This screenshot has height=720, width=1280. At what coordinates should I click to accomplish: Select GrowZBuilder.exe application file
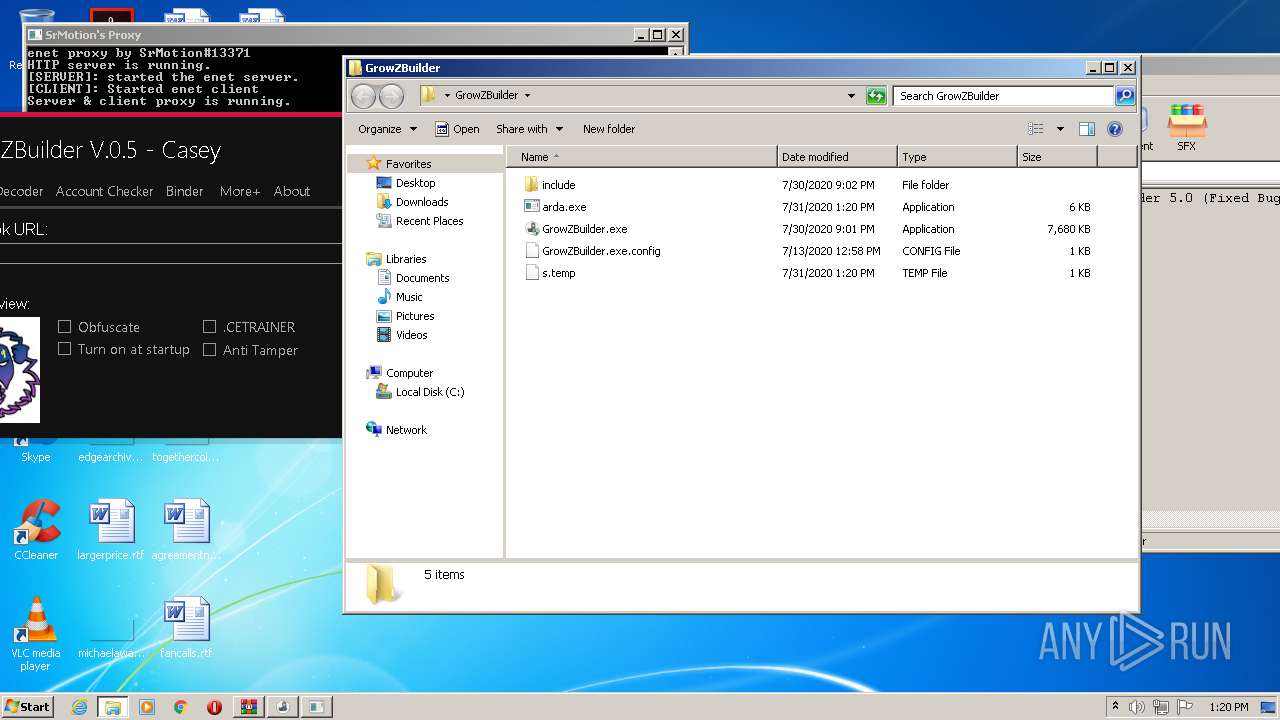click(x=575, y=229)
